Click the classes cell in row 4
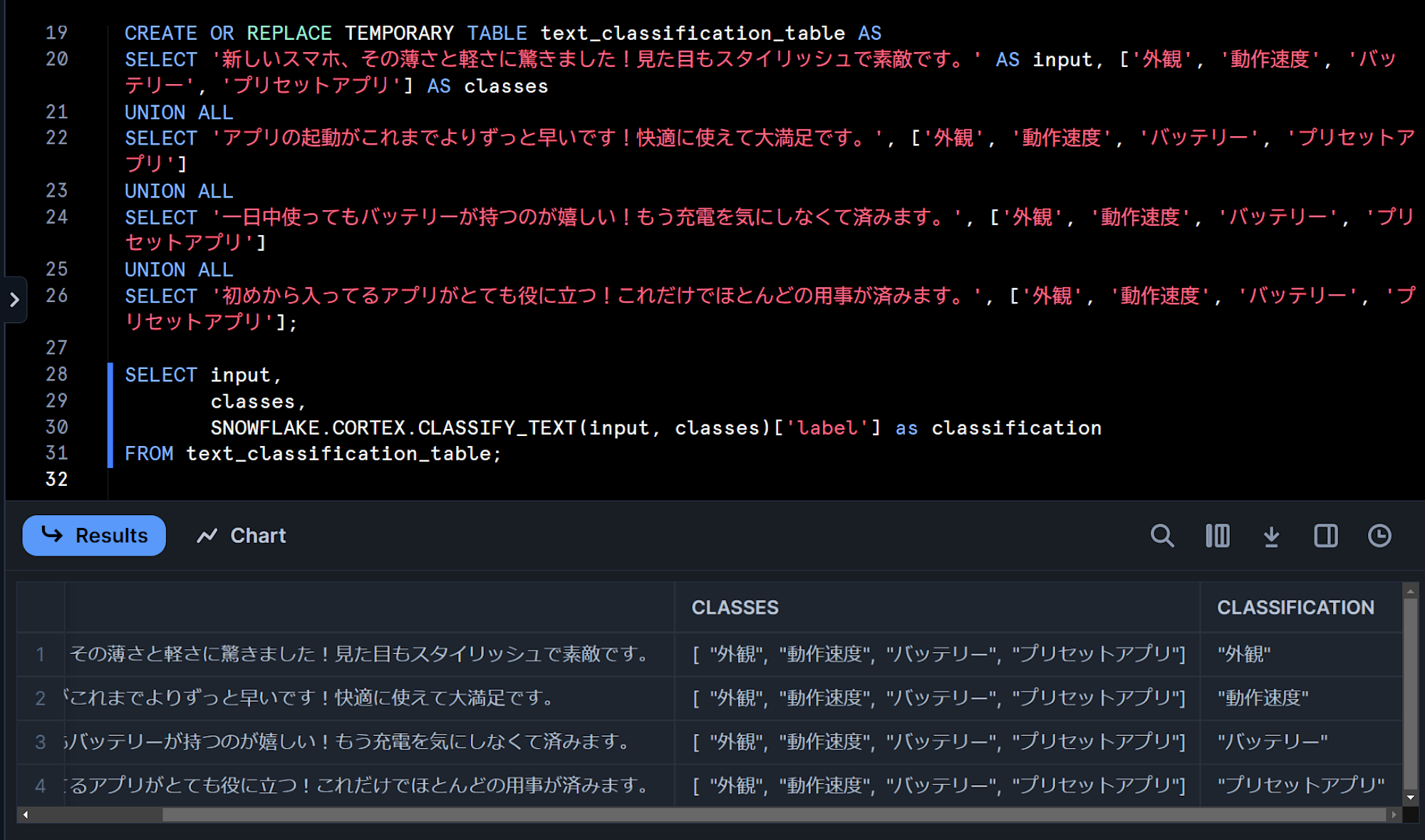Viewport: 1425px width, 840px height. coord(937,785)
